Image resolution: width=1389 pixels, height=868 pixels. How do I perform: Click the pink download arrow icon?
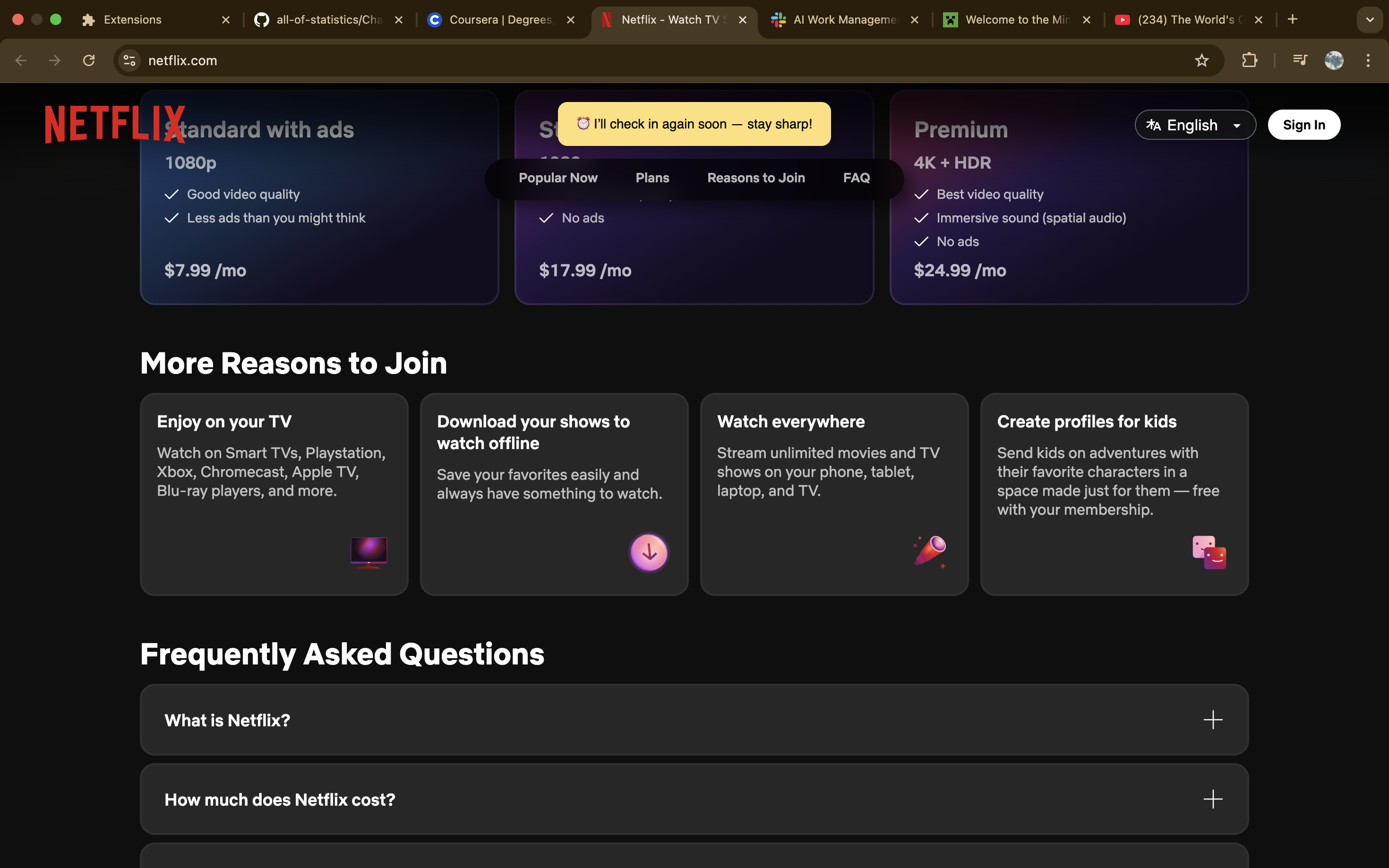coord(649,552)
